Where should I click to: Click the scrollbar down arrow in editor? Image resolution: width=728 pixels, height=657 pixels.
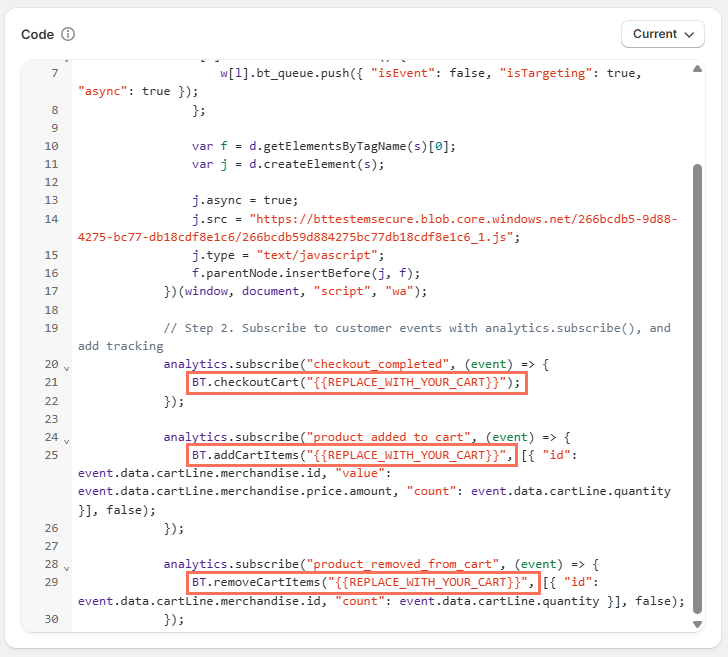tap(698, 623)
